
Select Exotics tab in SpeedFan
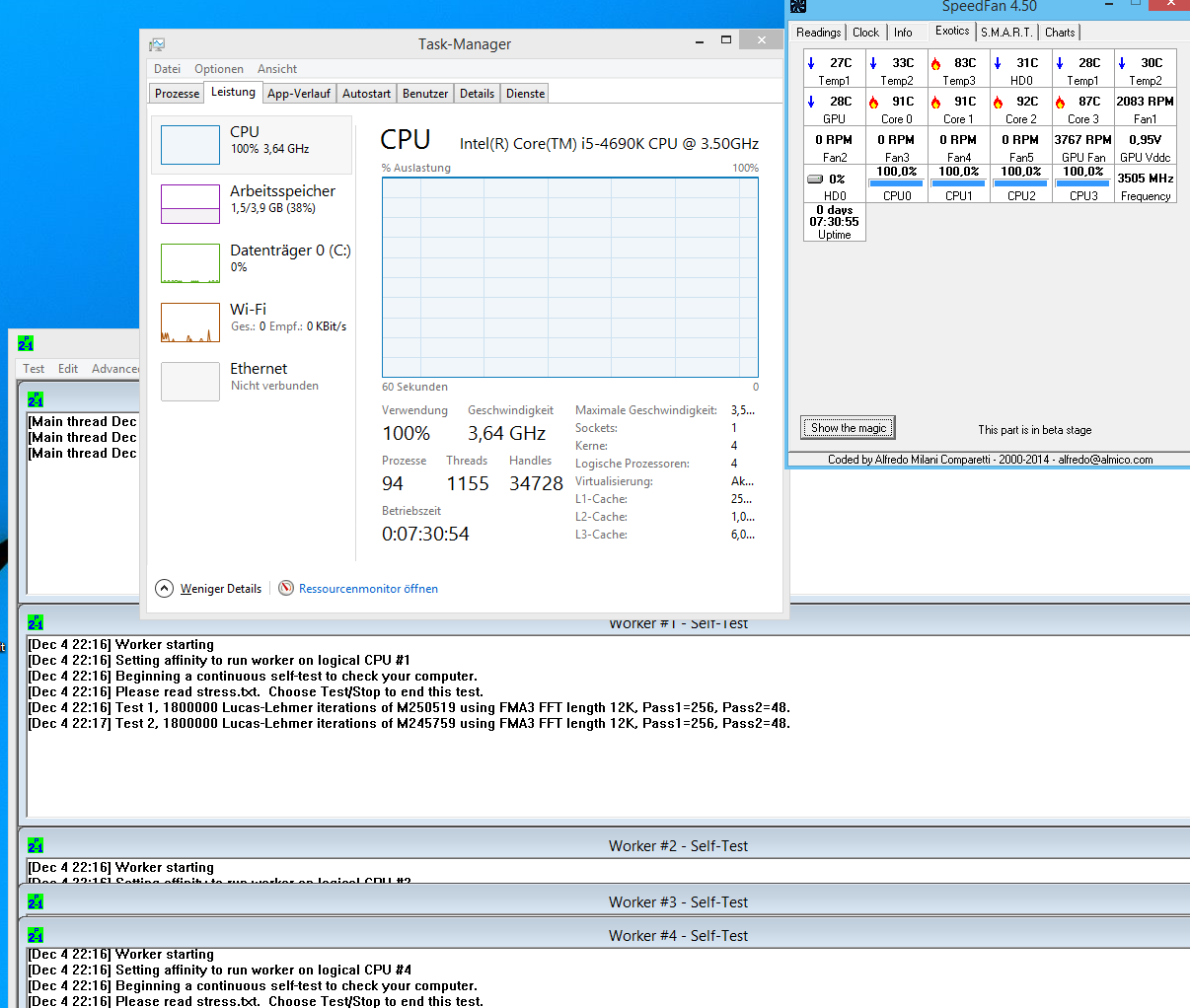click(952, 31)
